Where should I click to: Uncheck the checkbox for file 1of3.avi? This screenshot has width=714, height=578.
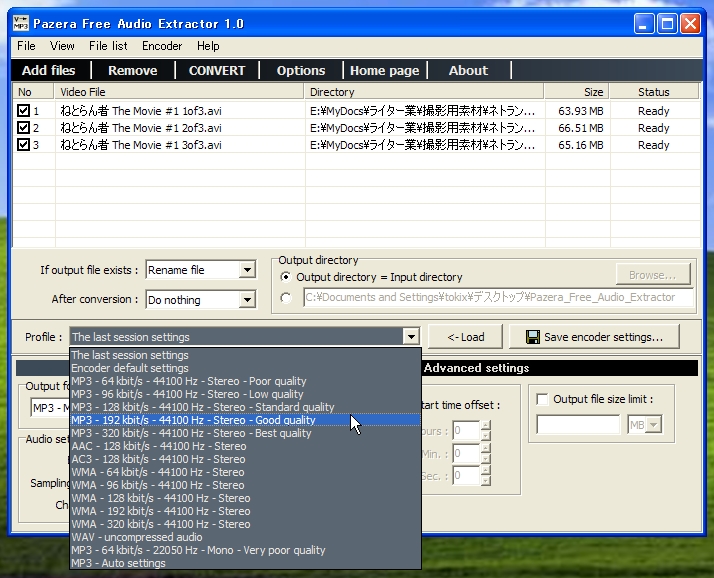pyautogui.click(x=23, y=111)
